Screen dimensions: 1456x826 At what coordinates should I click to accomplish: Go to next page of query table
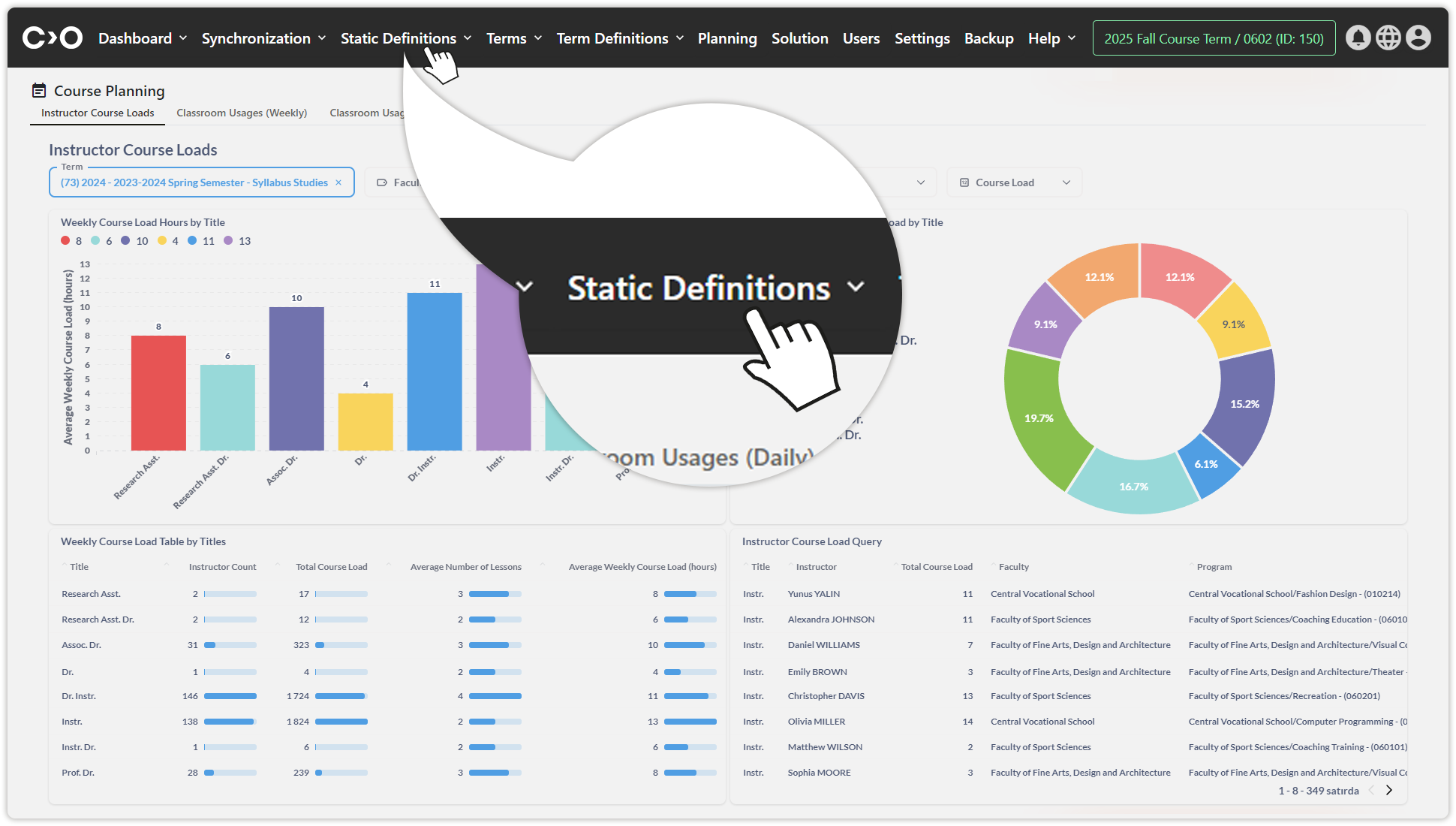[x=1389, y=790]
